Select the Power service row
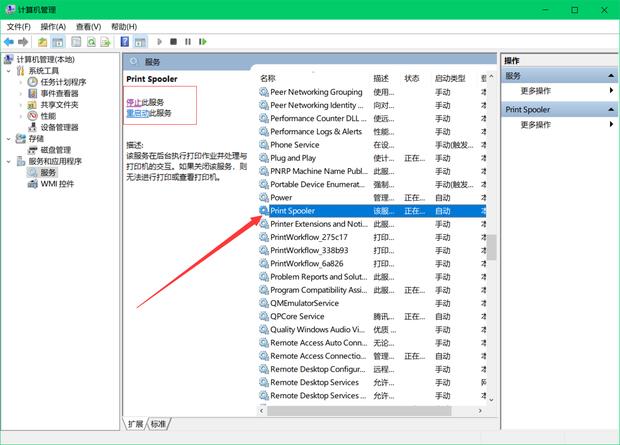The width and height of the screenshot is (620, 445). 281,198
